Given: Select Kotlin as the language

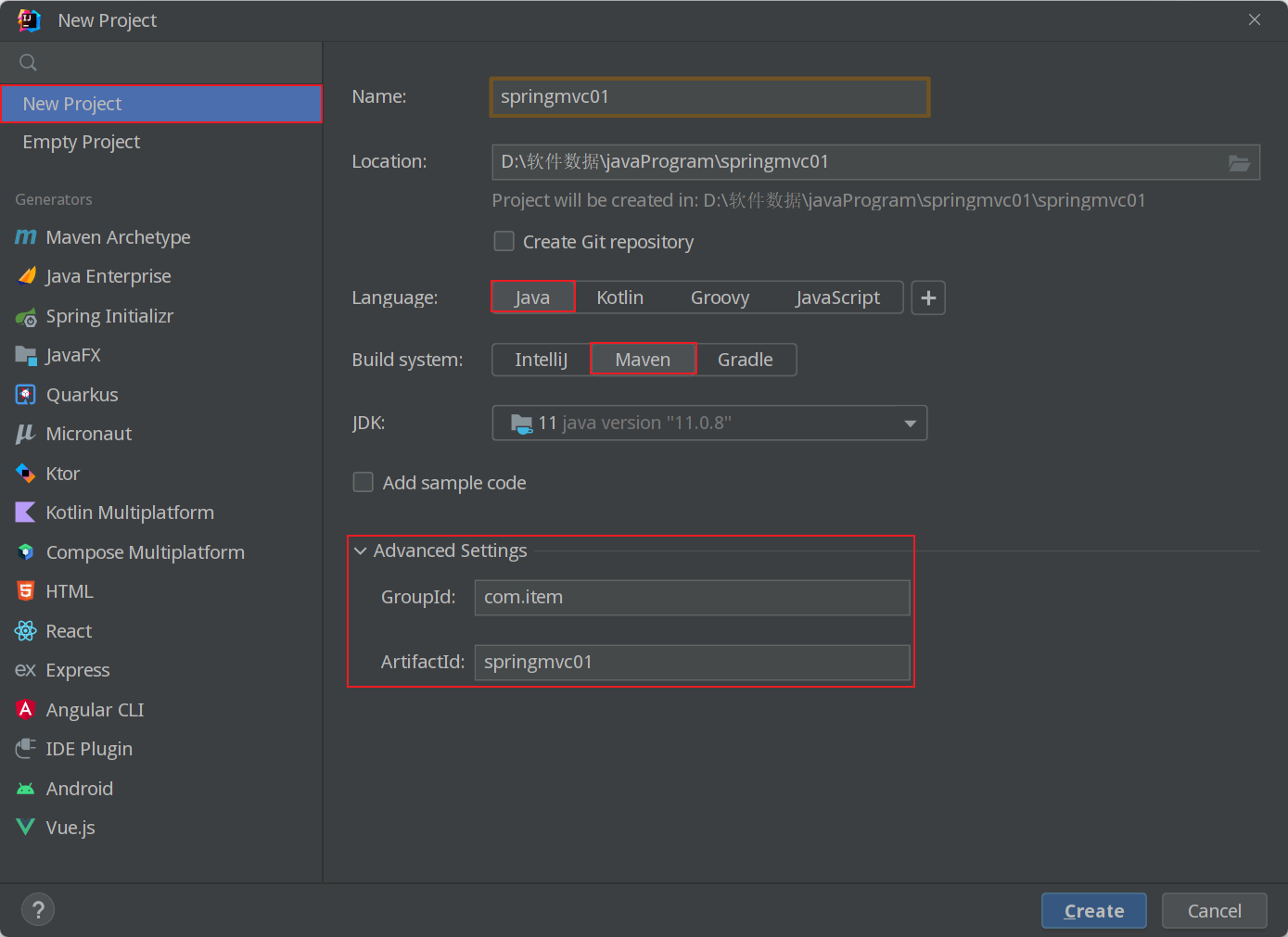Looking at the screenshot, I should (619, 298).
